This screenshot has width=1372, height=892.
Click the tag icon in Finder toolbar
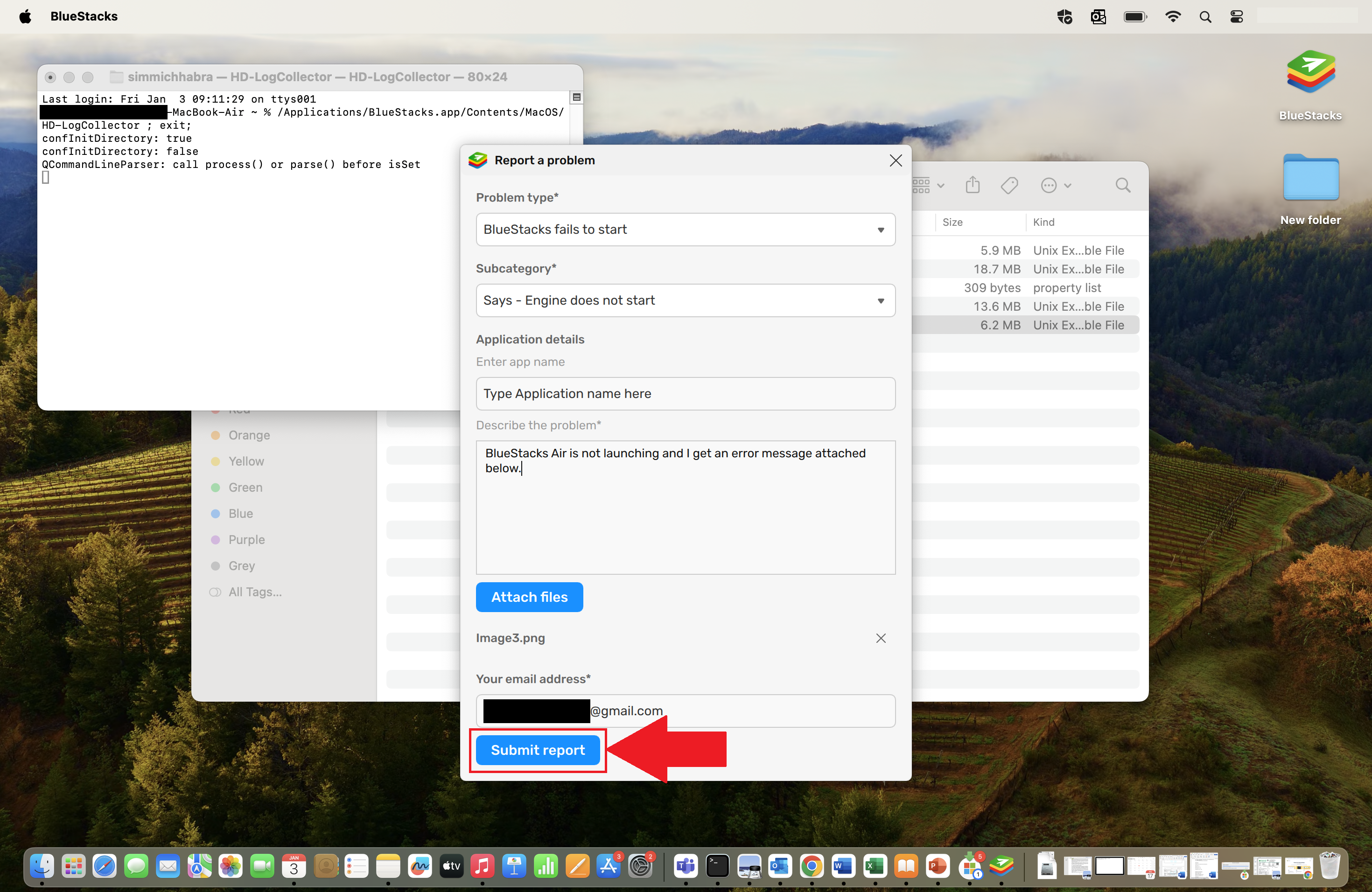(1009, 186)
